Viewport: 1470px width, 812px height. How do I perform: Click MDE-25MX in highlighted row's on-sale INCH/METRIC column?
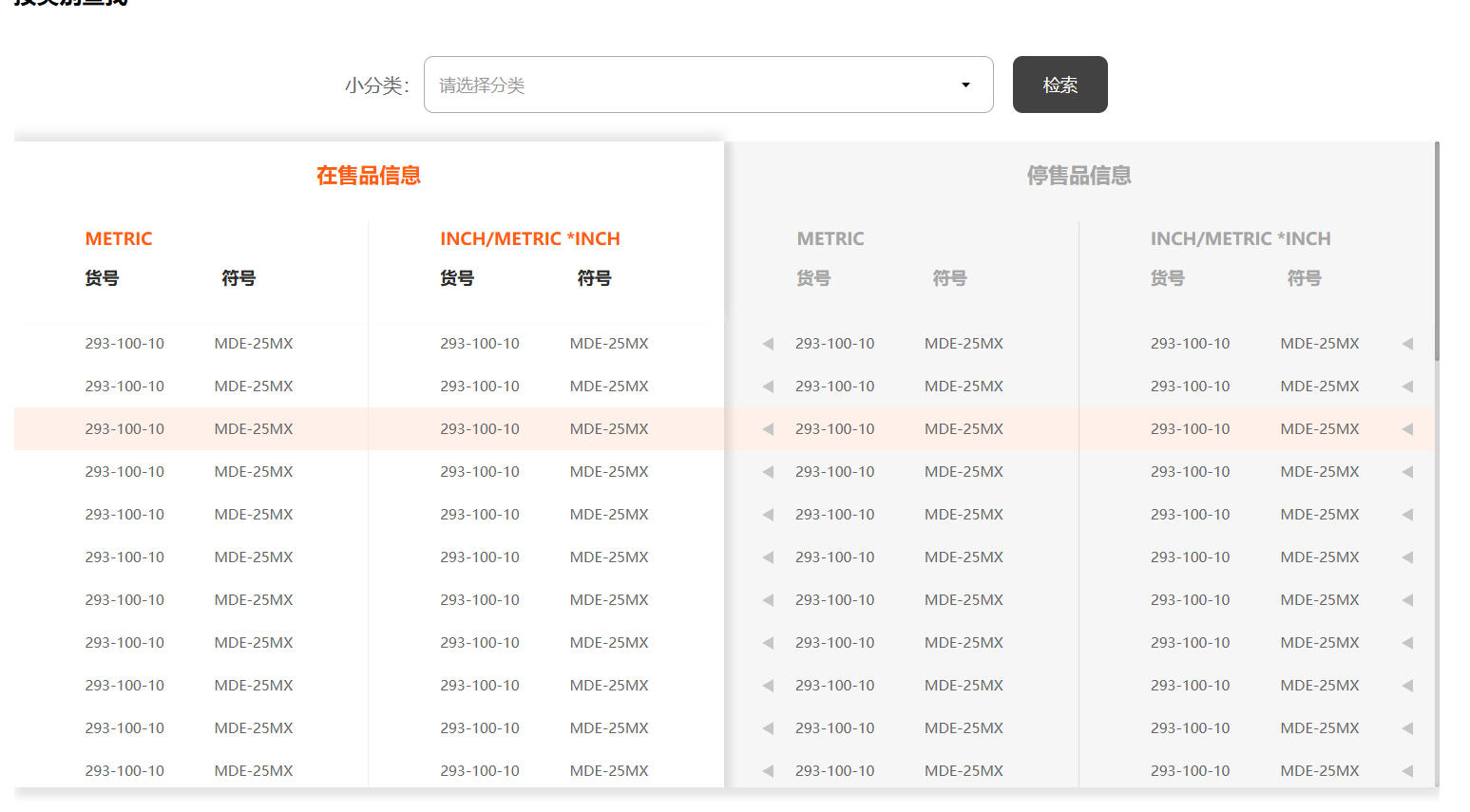[x=609, y=429]
